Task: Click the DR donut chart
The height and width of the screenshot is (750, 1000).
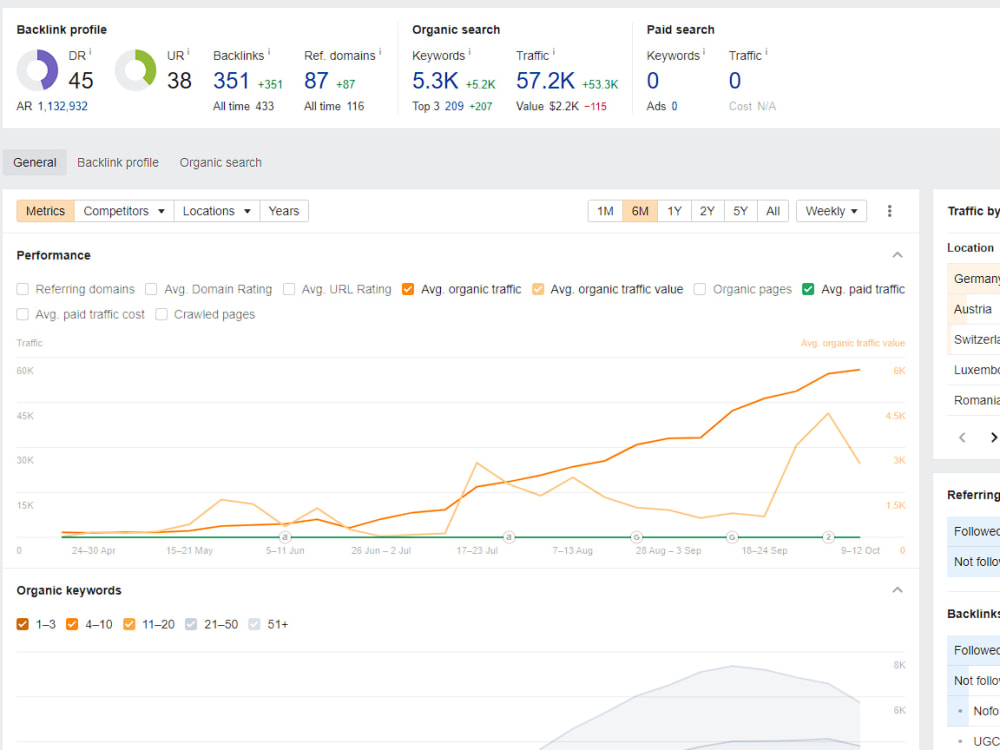Action: 37,70
